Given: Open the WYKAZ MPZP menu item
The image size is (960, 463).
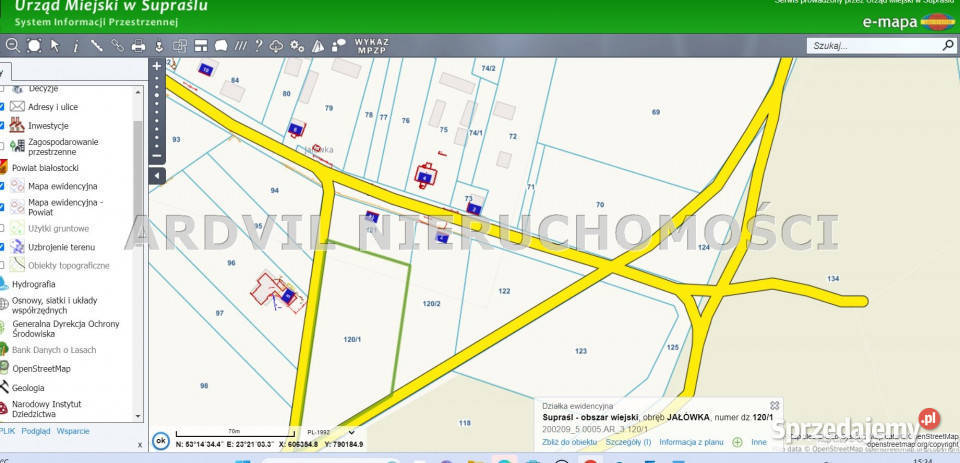Looking at the screenshot, I should pyautogui.click(x=371, y=45).
